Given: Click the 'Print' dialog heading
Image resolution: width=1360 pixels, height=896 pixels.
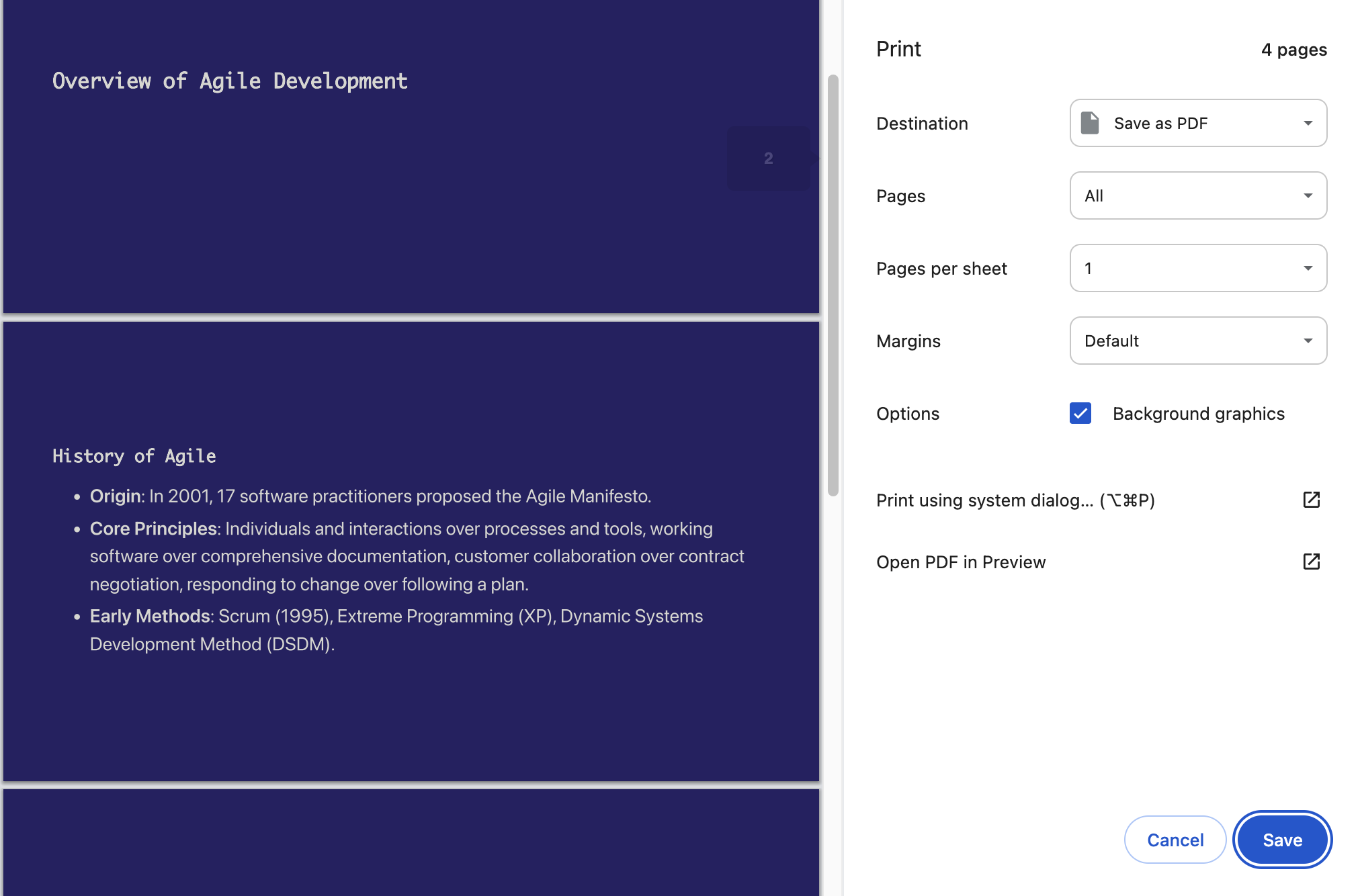Looking at the screenshot, I should (x=898, y=49).
